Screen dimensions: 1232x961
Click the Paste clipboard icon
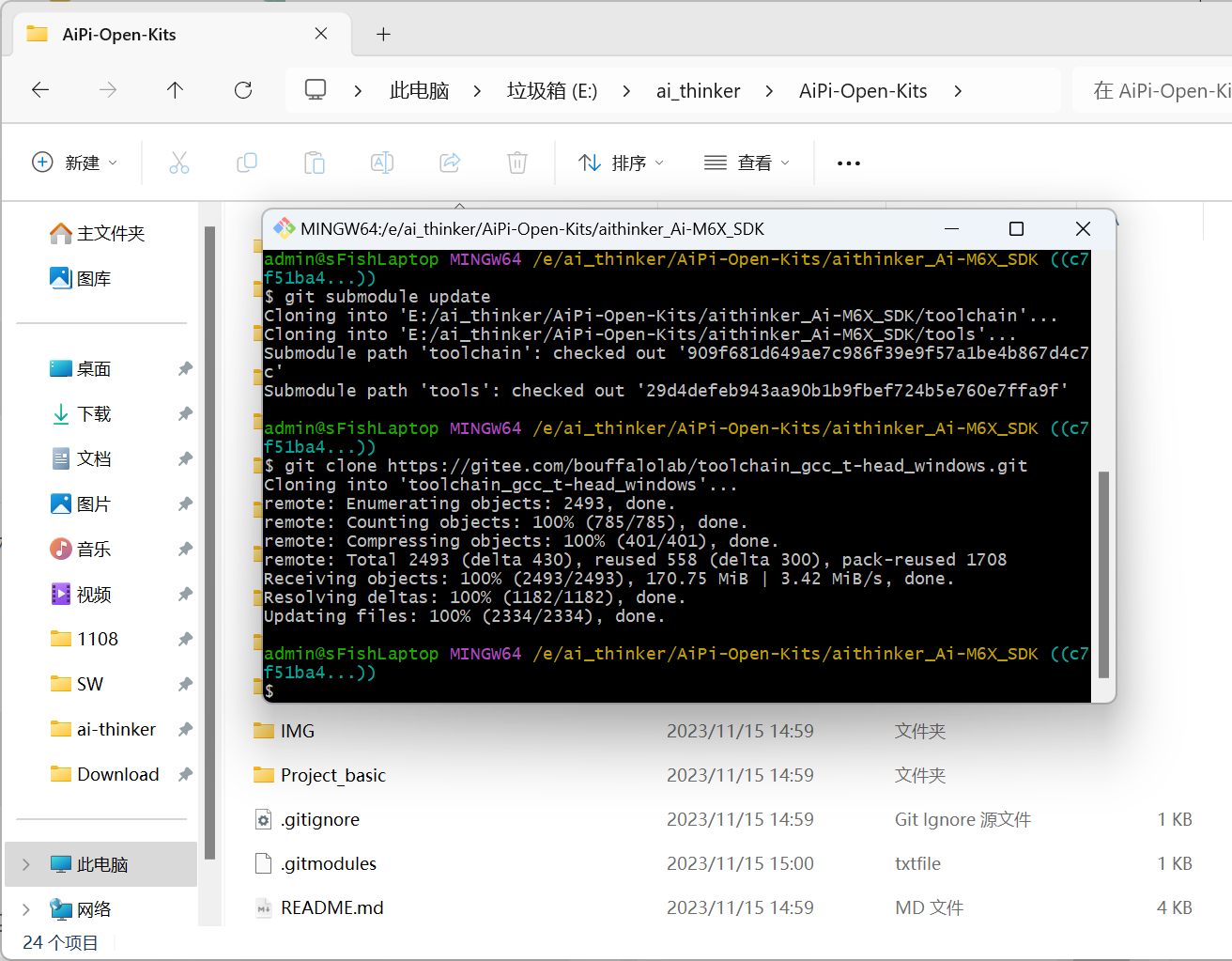click(315, 163)
